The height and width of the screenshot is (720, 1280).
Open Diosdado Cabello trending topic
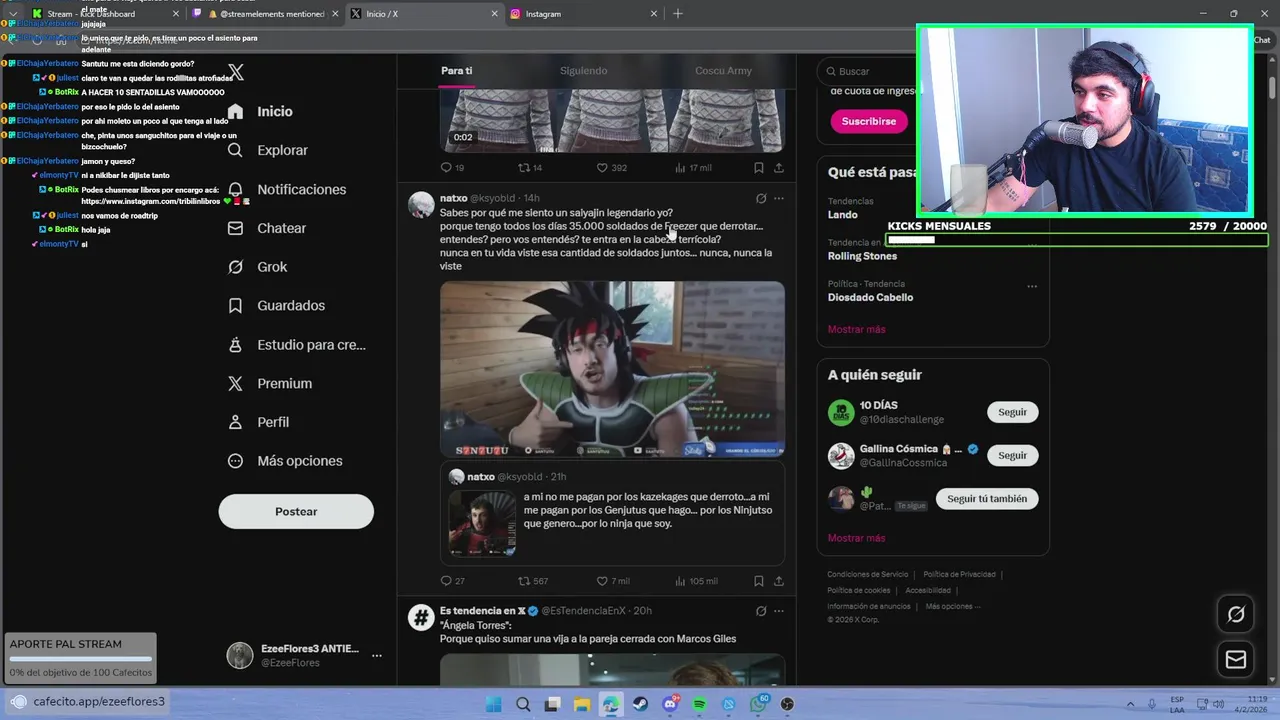[870, 297]
